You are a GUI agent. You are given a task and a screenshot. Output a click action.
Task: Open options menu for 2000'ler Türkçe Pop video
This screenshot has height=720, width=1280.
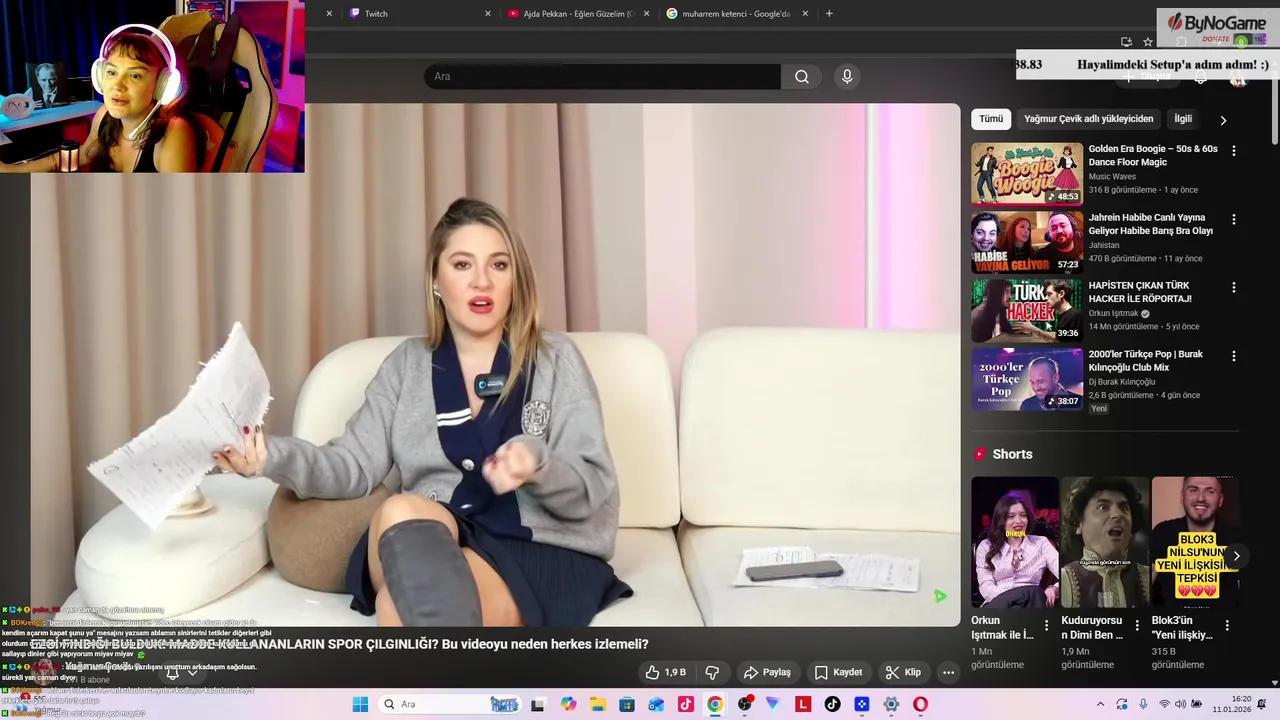(1233, 356)
